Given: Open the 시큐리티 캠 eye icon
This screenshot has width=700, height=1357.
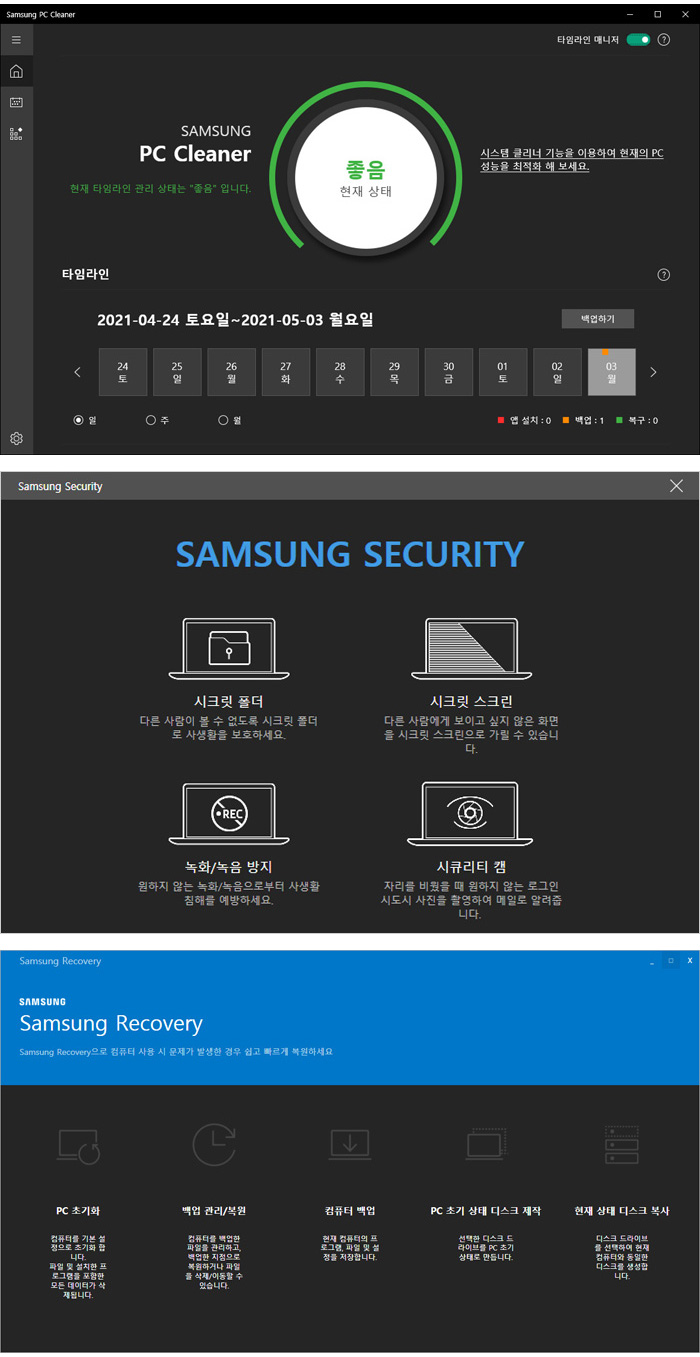Looking at the screenshot, I should click(x=470, y=814).
